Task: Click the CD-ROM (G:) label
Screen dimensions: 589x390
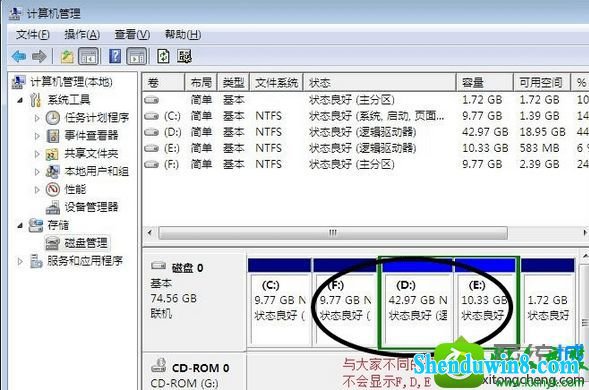Action: point(184,383)
